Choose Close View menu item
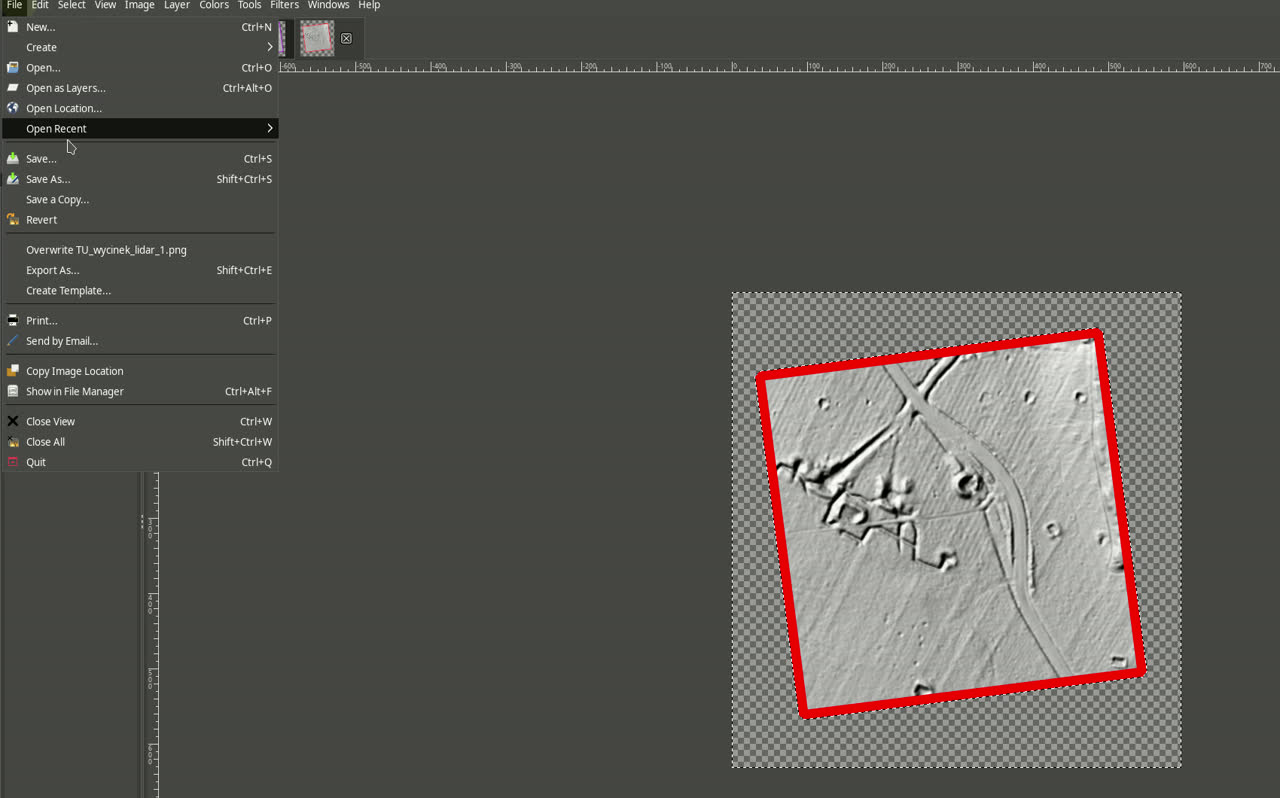Image resolution: width=1280 pixels, height=798 pixels. click(140, 422)
